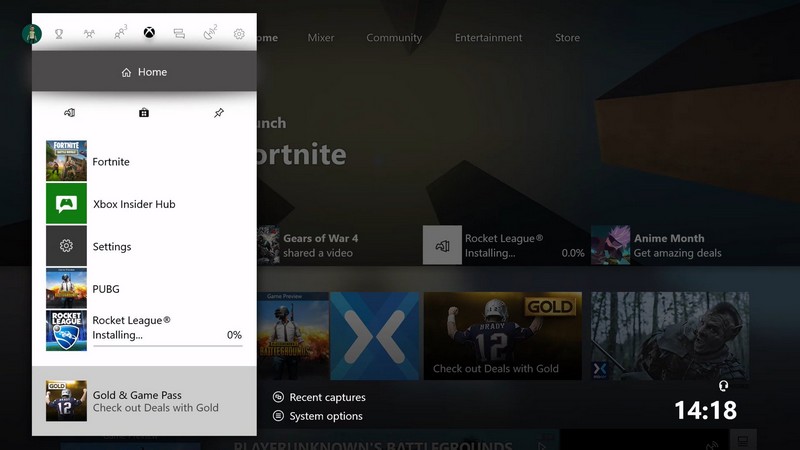Open the Messages chat icon tab
800x450 pixels.
tap(179, 34)
